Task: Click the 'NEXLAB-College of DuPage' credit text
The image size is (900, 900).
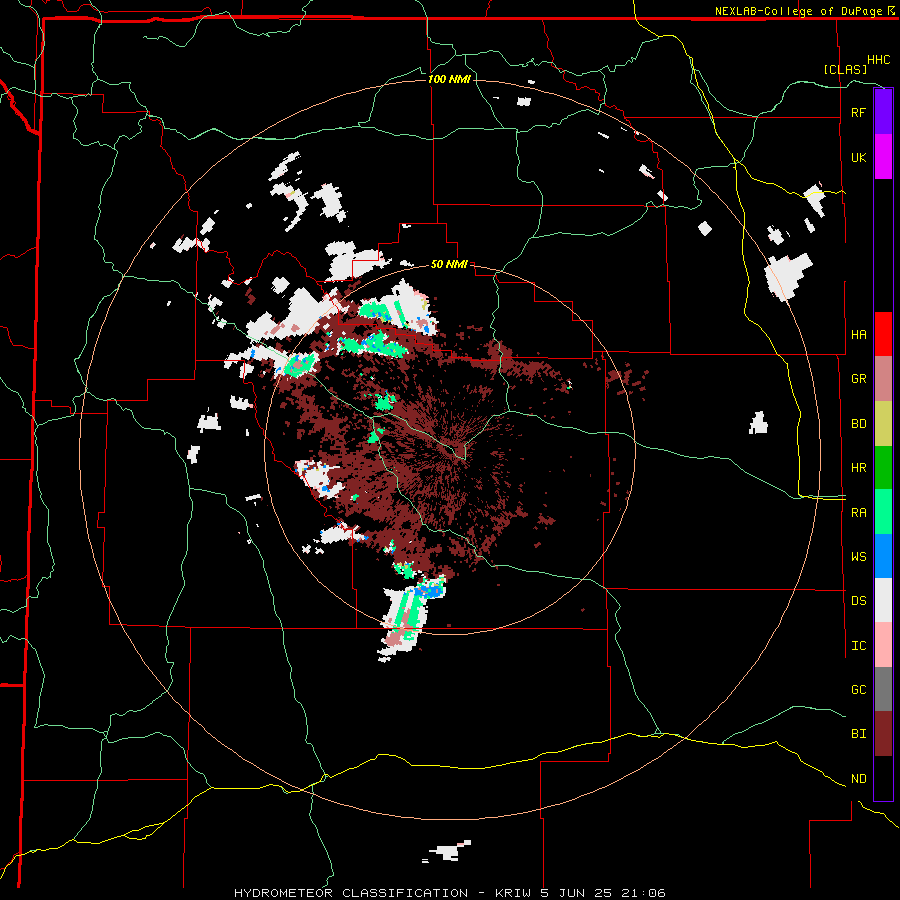Action: click(798, 11)
